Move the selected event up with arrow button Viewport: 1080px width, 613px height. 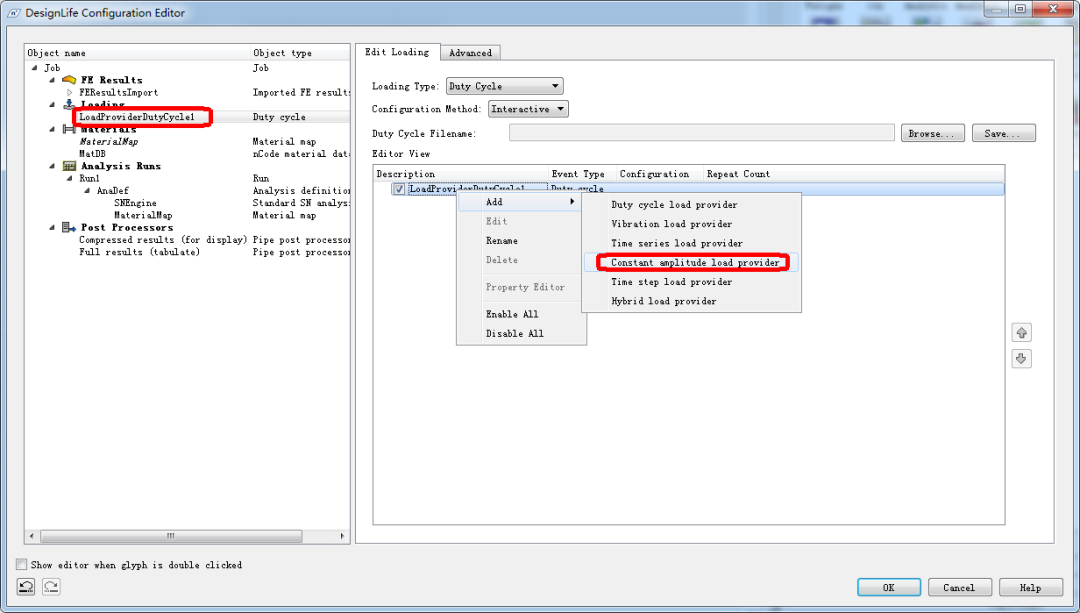[x=1021, y=333]
